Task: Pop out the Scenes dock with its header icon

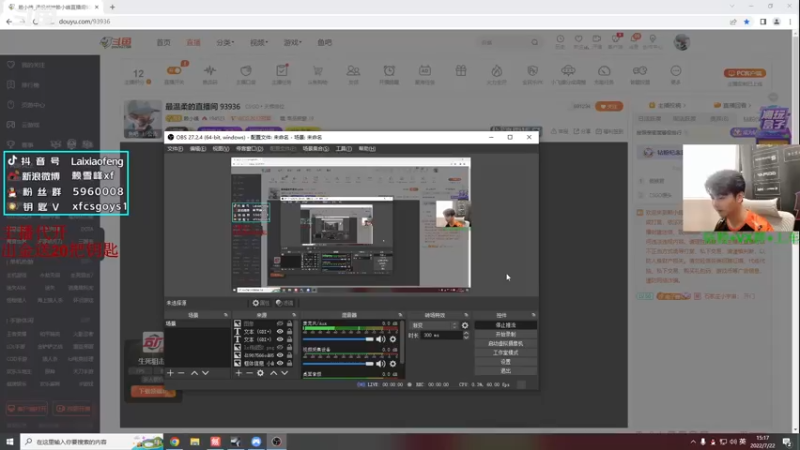Action: [x=226, y=315]
